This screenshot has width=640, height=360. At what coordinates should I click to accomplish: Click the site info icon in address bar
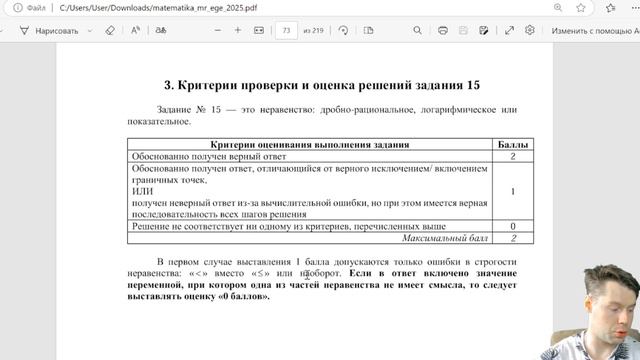[18, 8]
